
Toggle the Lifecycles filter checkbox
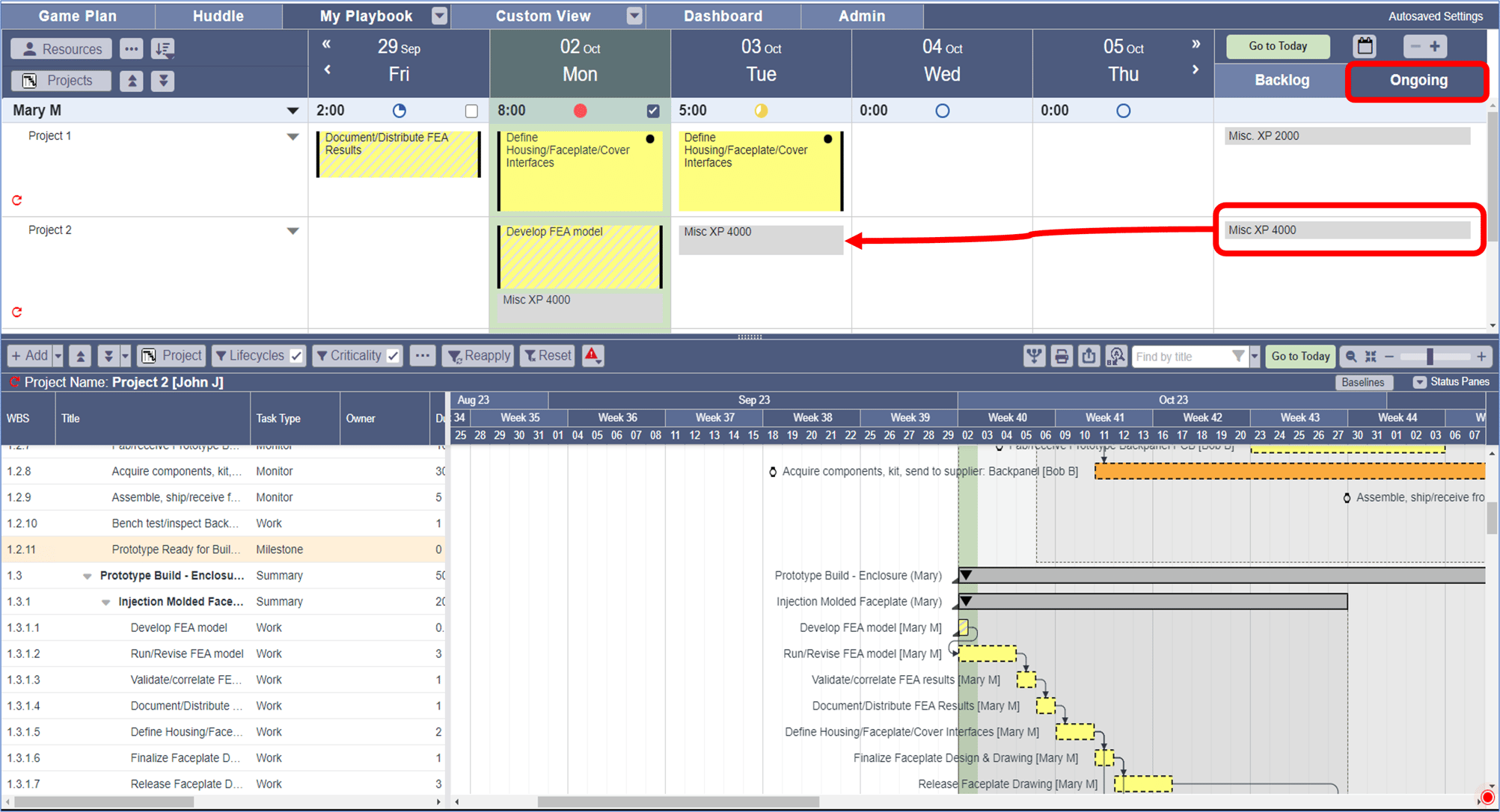[296, 356]
